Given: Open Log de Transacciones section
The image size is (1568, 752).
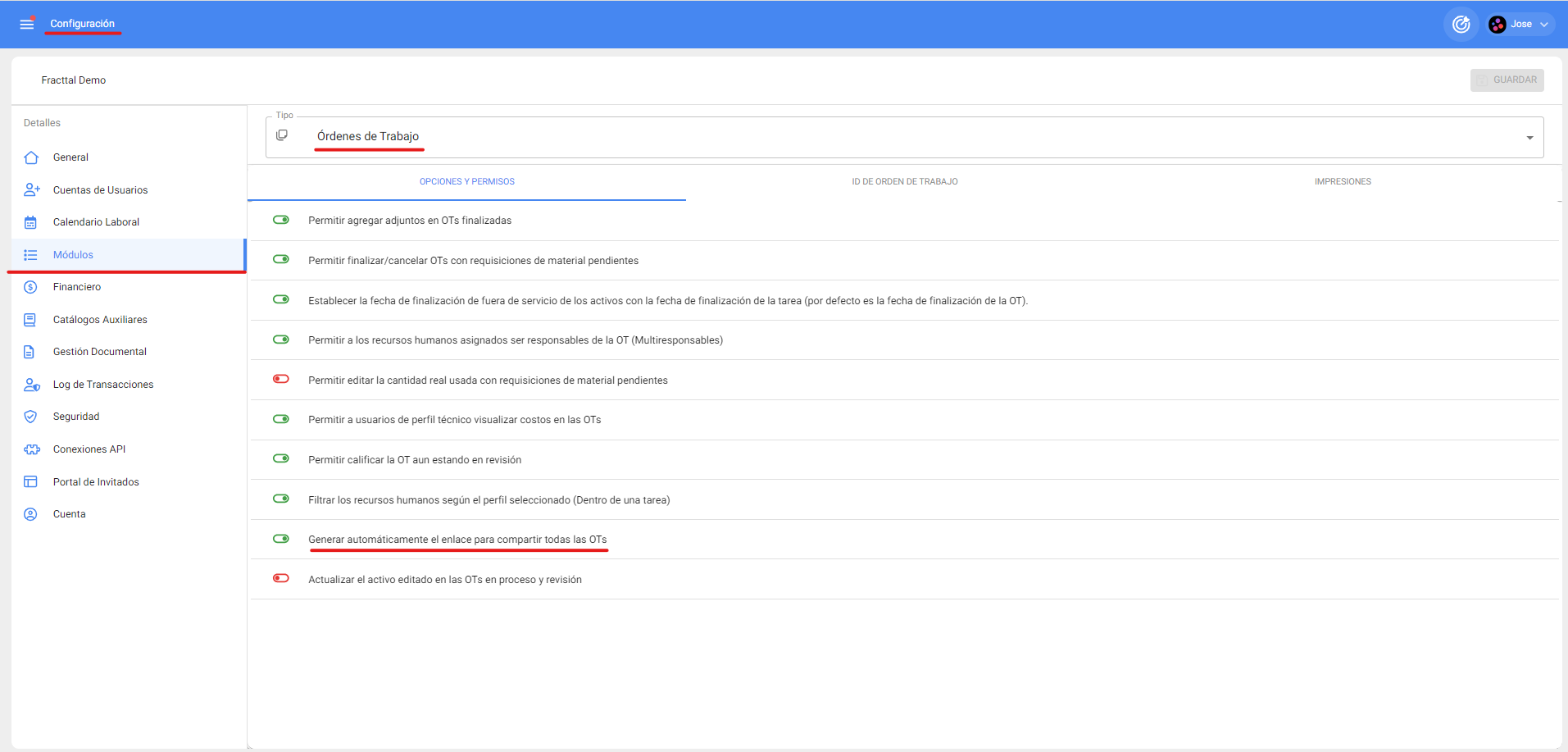Looking at the screenshot, I should [x=103, y=385].
